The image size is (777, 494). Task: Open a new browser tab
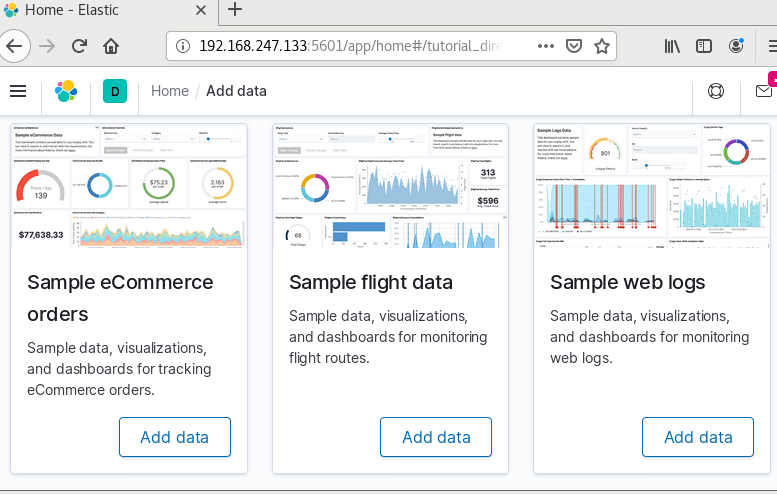tap(235, 9)
